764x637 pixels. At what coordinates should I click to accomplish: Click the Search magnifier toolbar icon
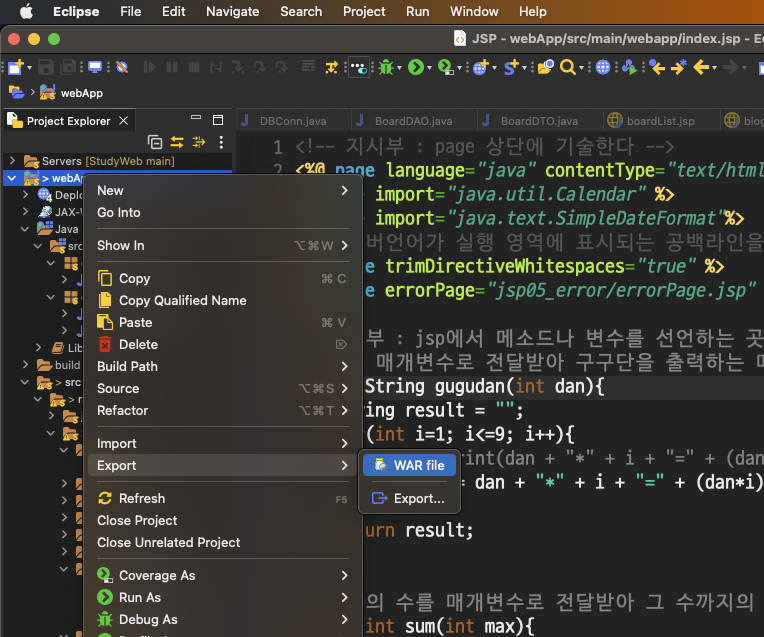point(568,67)
